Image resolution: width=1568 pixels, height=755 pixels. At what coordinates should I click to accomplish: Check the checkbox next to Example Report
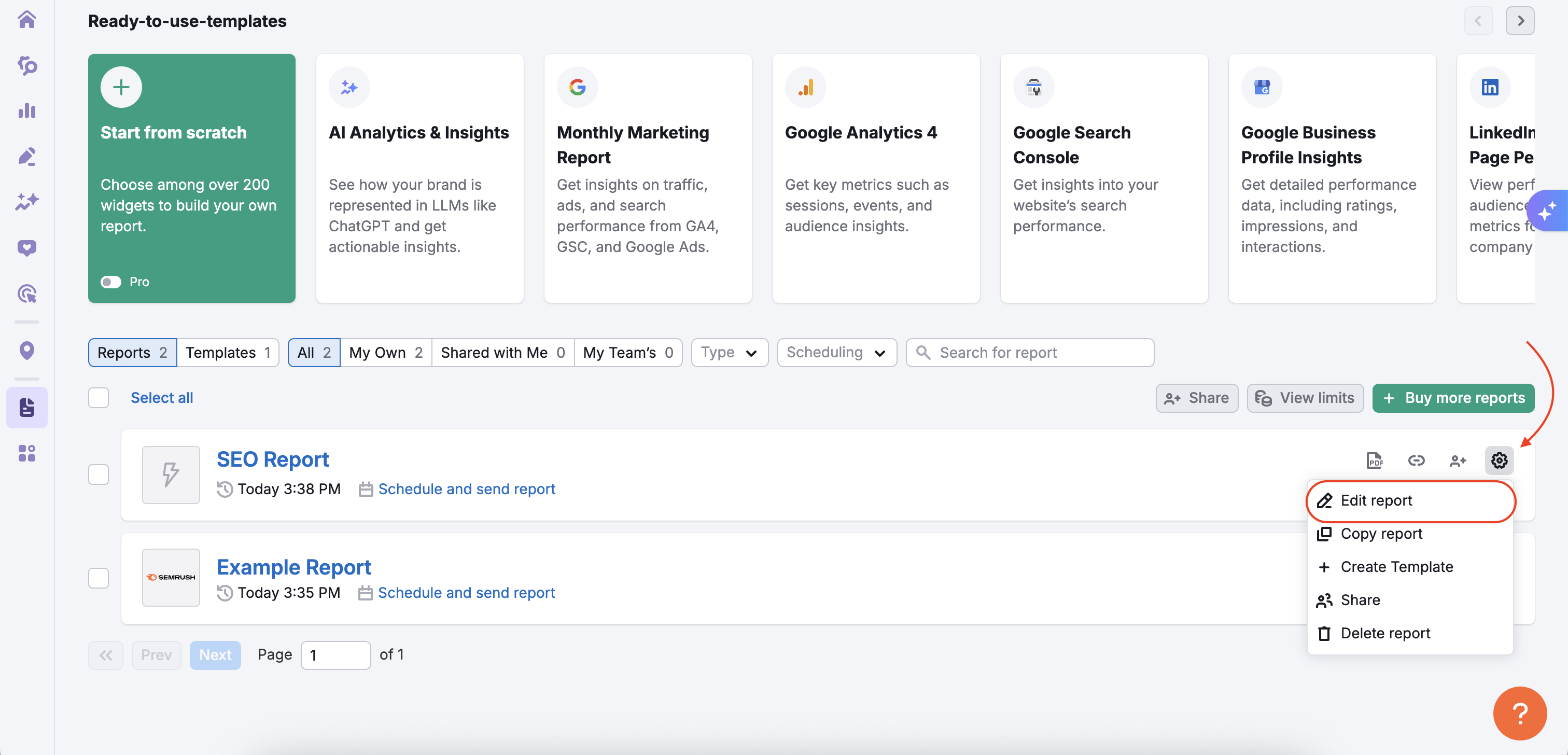98,577
